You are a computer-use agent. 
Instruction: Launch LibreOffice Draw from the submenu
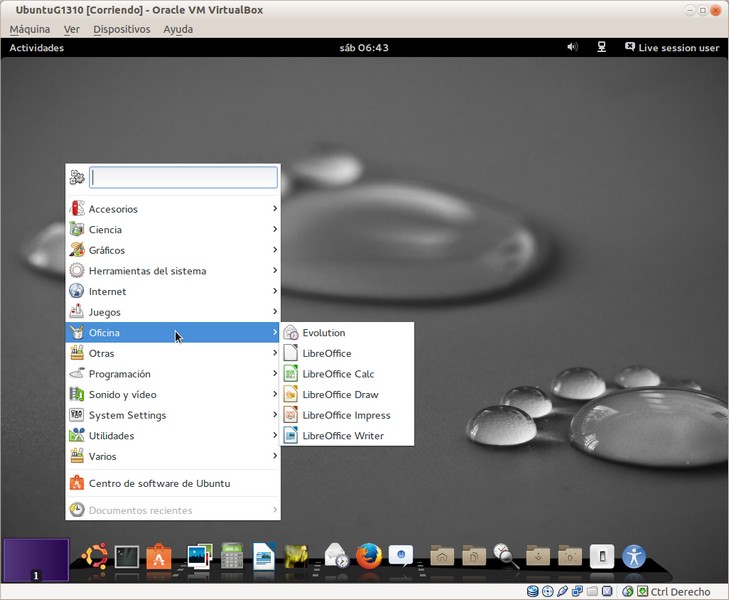(347, 395)
